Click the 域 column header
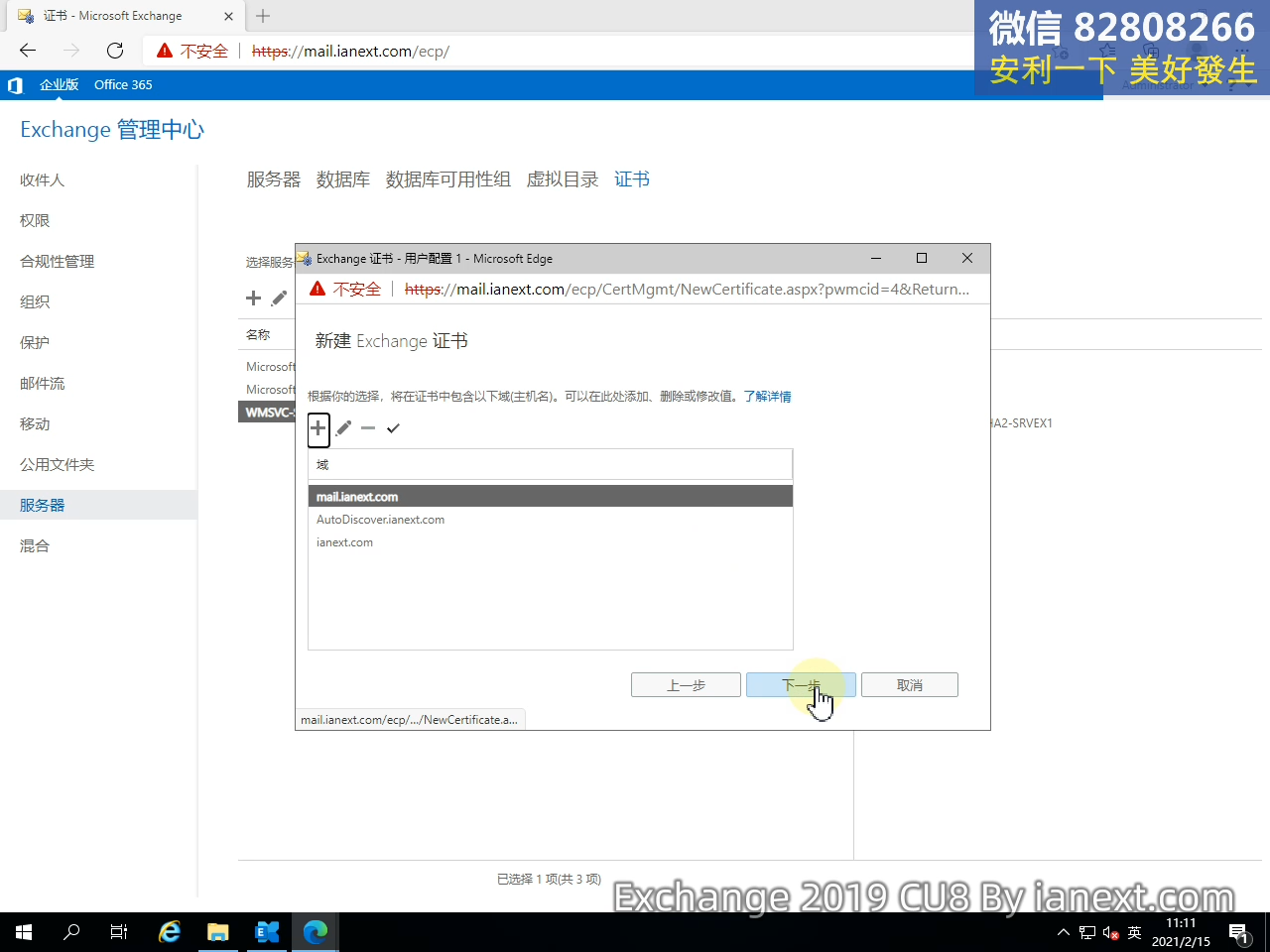 [551, 464]
